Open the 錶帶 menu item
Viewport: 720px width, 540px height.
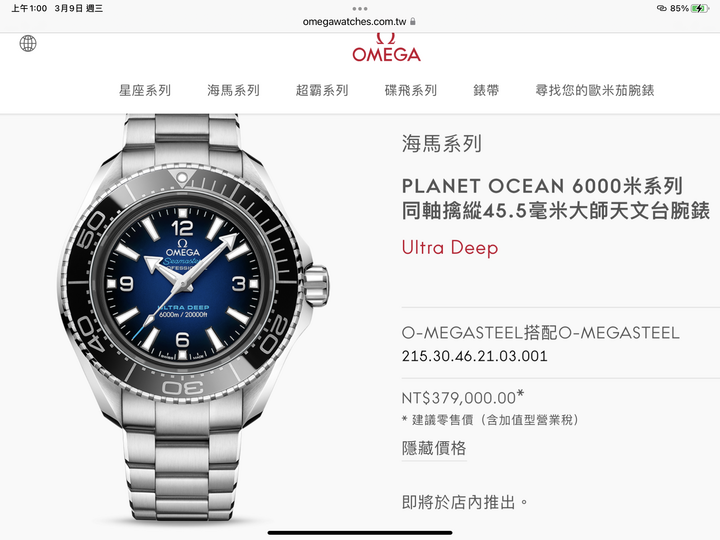tap(486, 90)
